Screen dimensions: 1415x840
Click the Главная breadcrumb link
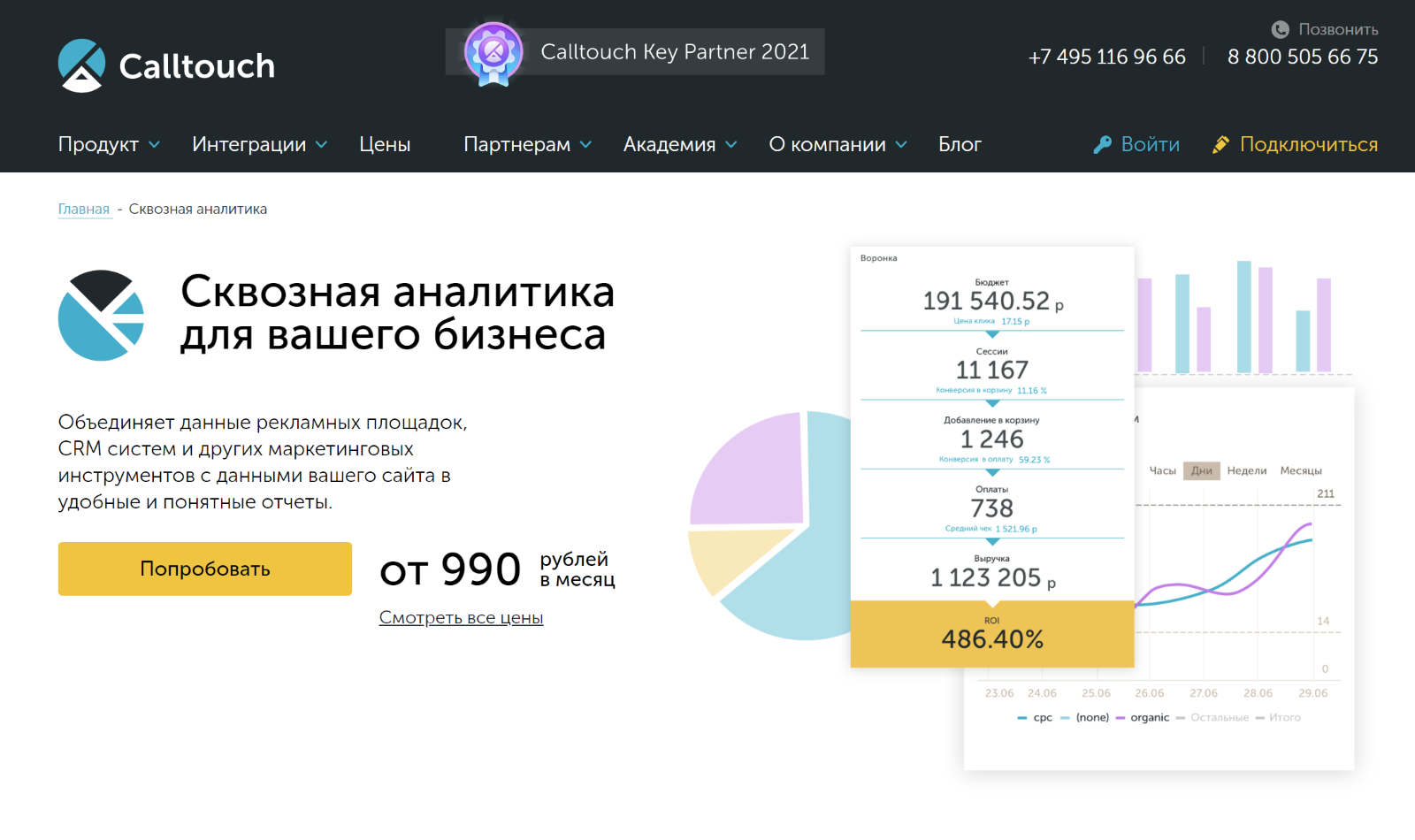click(84, 209)
